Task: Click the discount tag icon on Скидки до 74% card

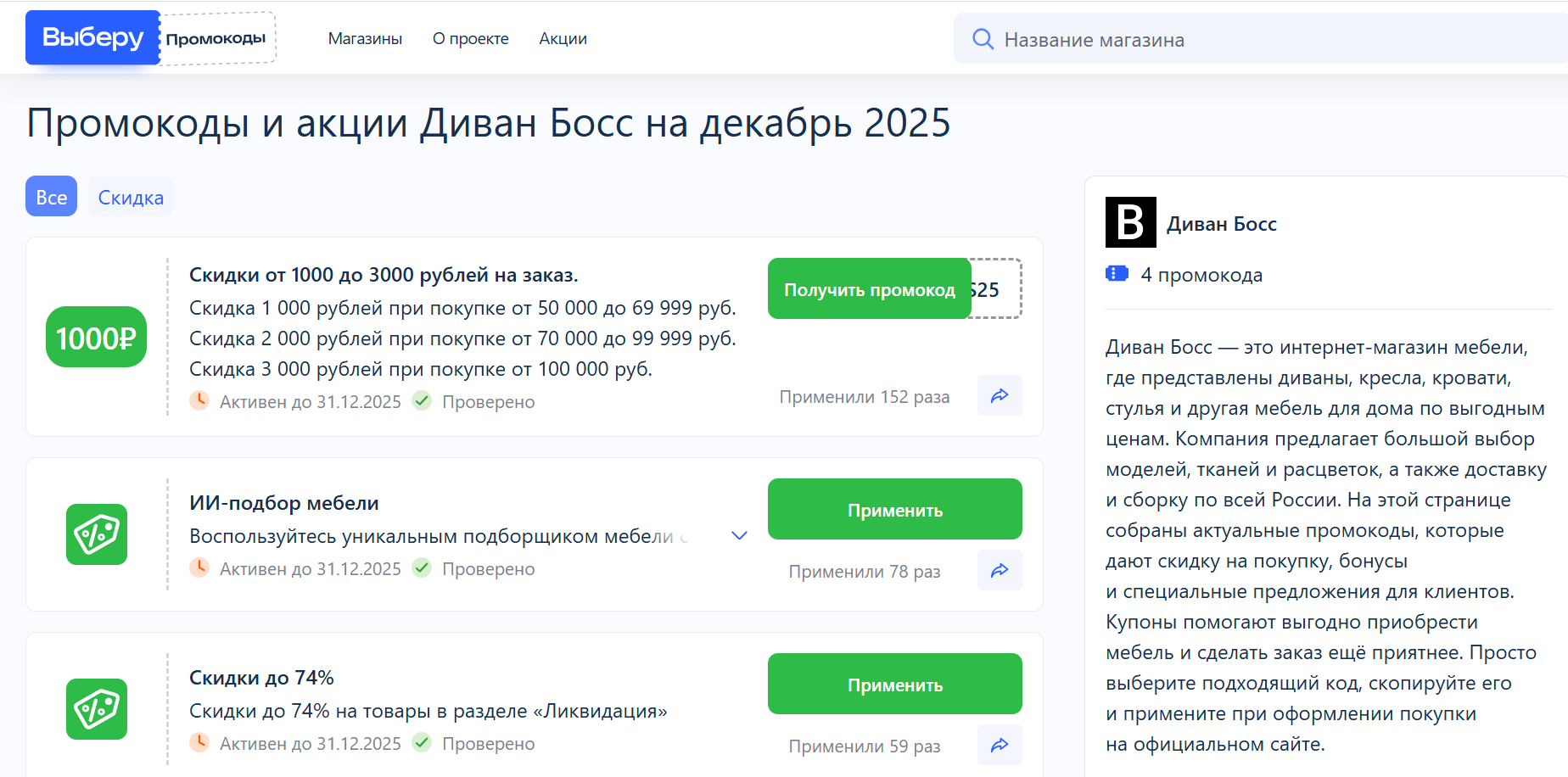Action: 96,709
